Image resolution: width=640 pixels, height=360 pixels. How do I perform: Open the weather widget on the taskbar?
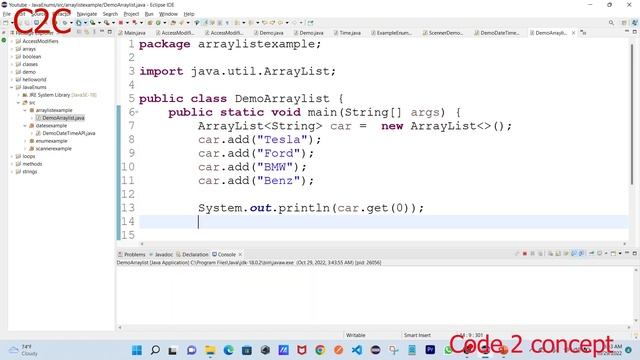pos(24,350)
